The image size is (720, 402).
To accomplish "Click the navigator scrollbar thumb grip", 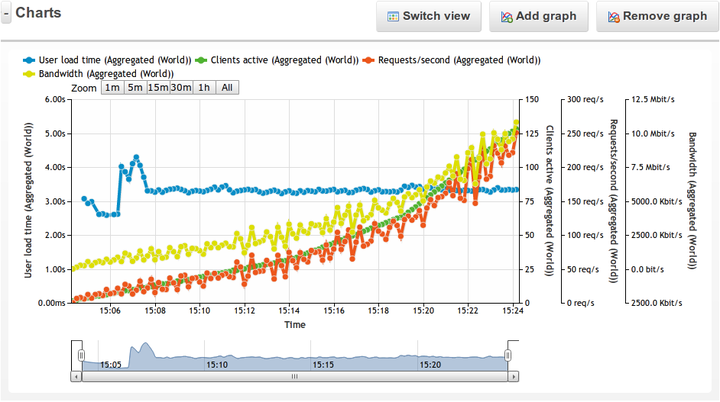I will point(294,377).
